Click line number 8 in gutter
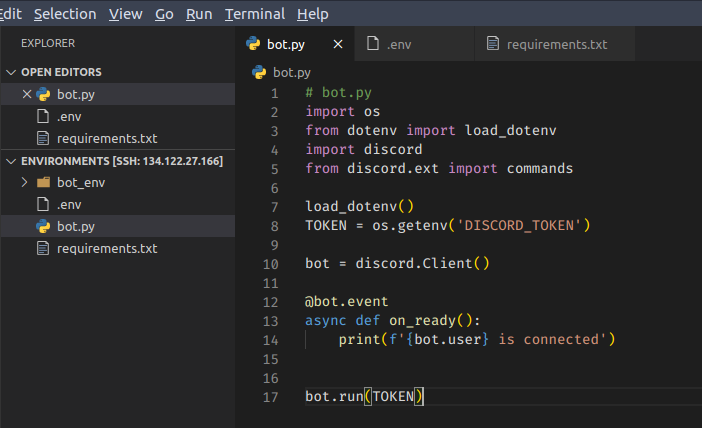This screenshot has height=428, width=702. [x=274, y=226]
